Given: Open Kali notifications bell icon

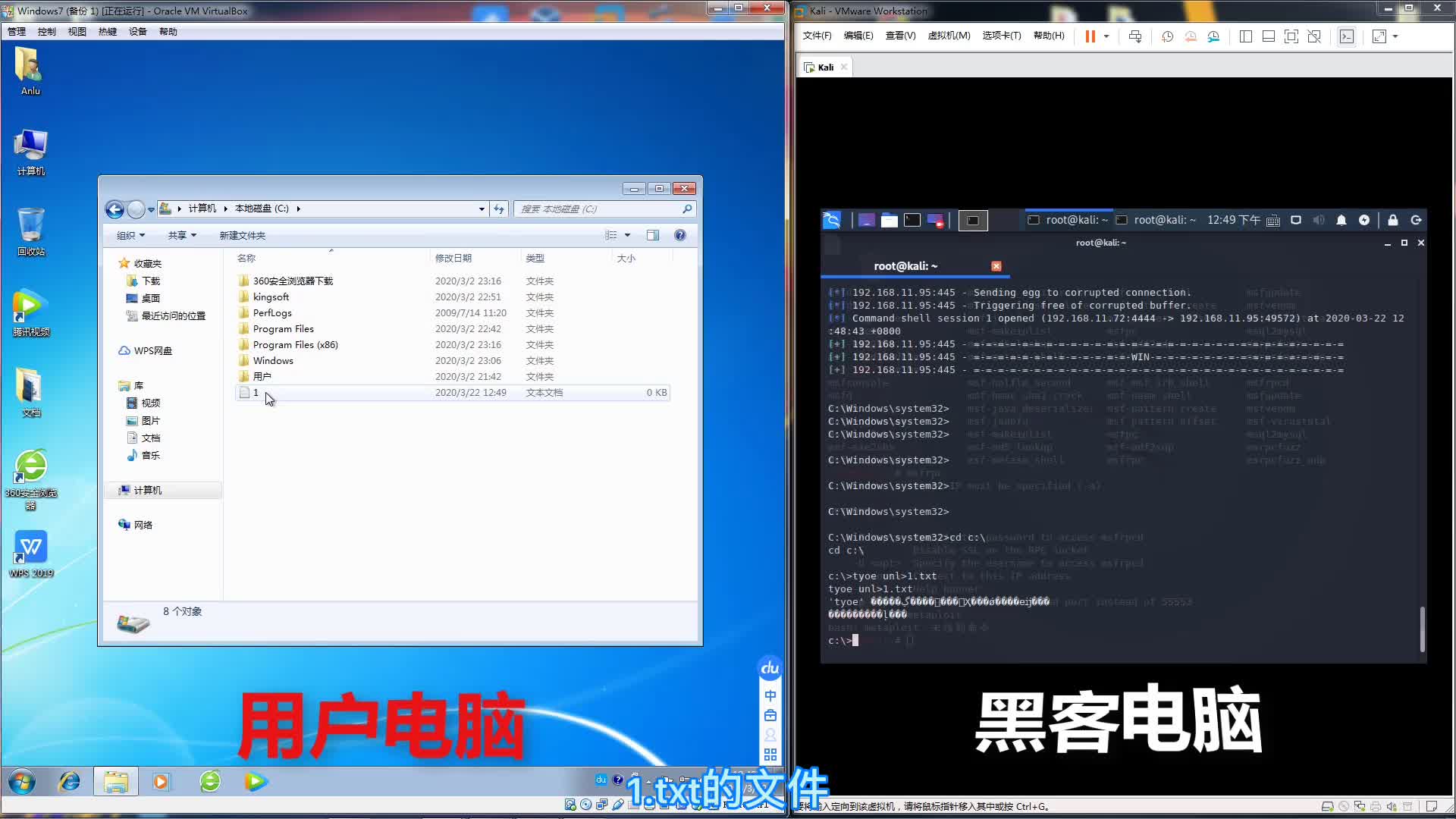Looking at the screenshot, I should 1341,220.
